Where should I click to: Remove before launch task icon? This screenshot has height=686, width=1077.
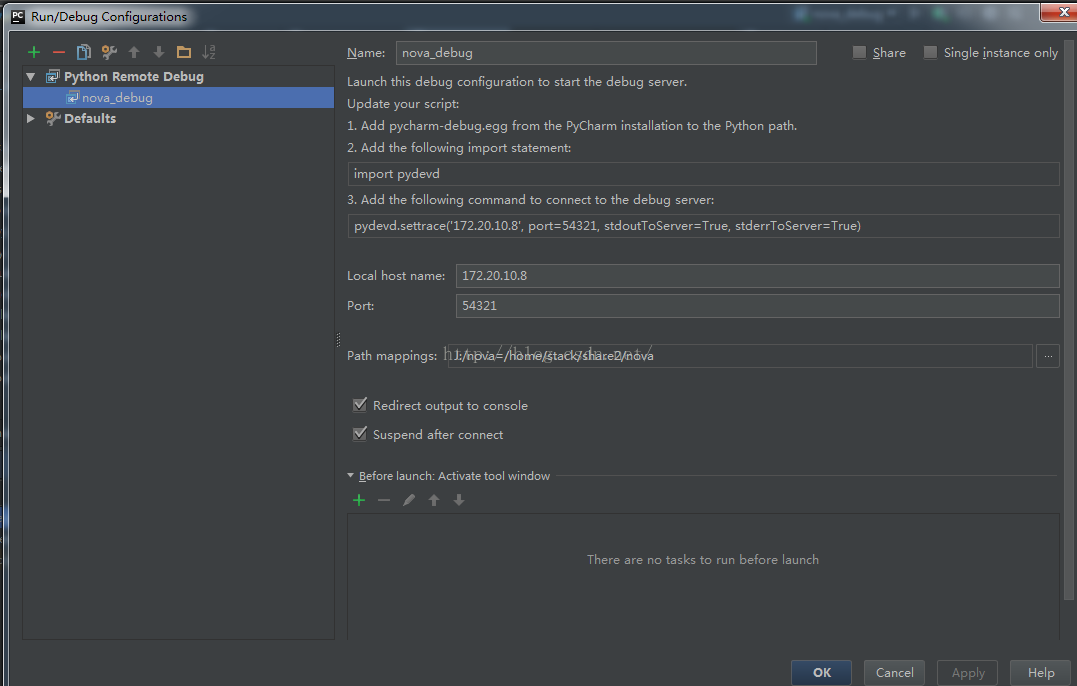point(384,500)
